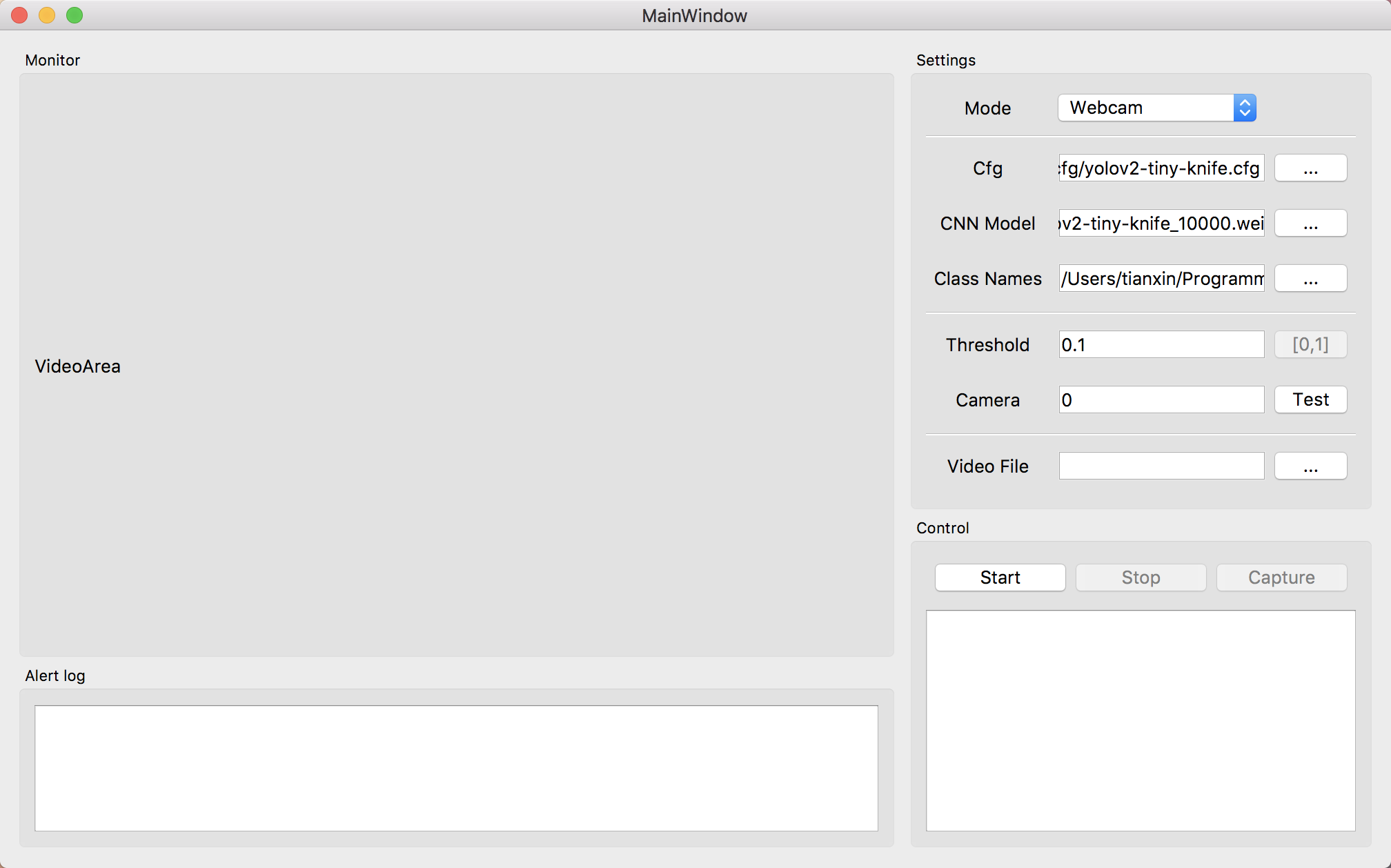Click the Camera index field
1391x868 pixels.
coord(1161,400)
